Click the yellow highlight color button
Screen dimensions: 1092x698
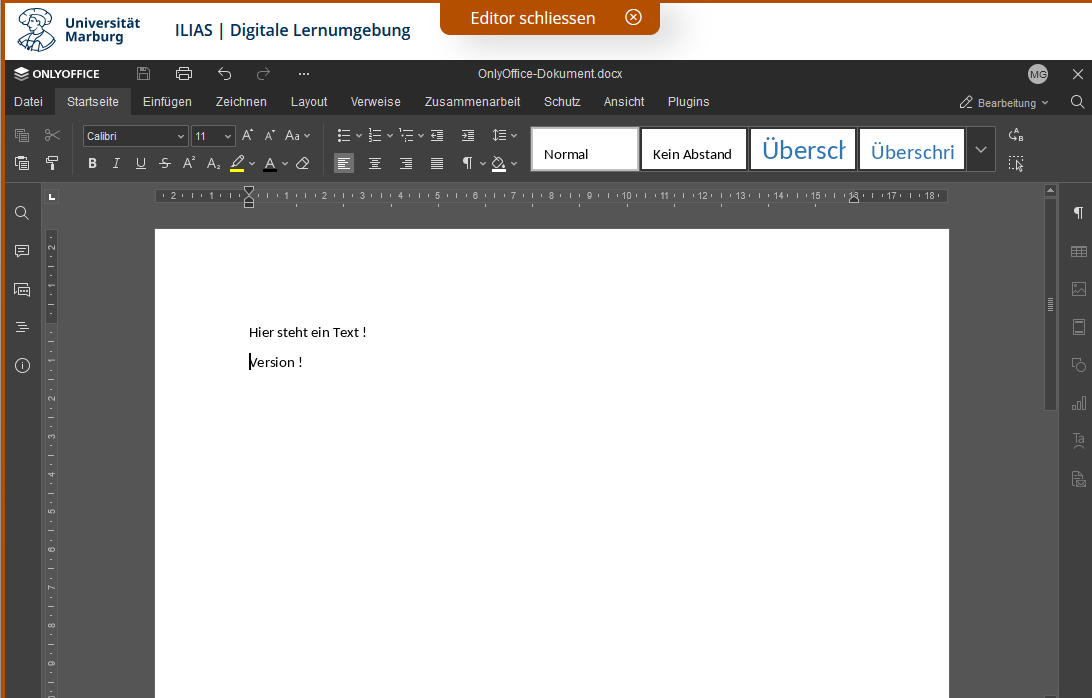(237, 163)
